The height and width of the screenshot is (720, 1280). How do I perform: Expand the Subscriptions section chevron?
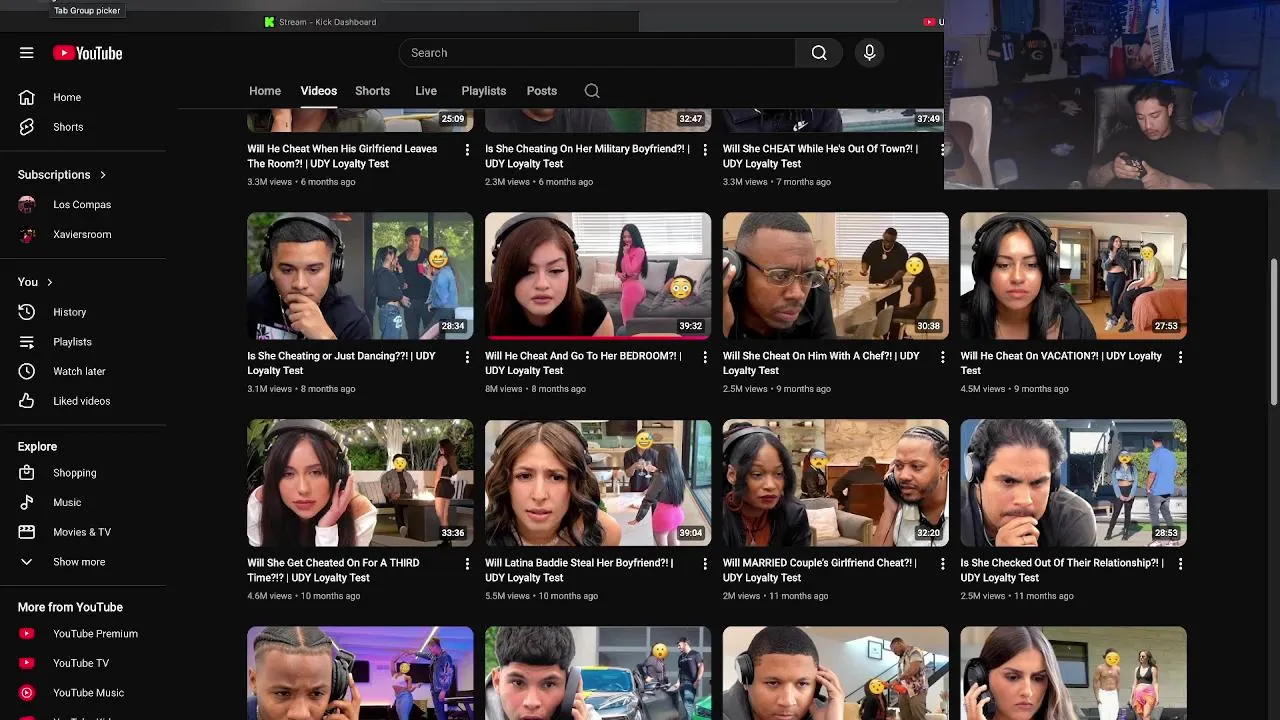(x=102, y=175)
